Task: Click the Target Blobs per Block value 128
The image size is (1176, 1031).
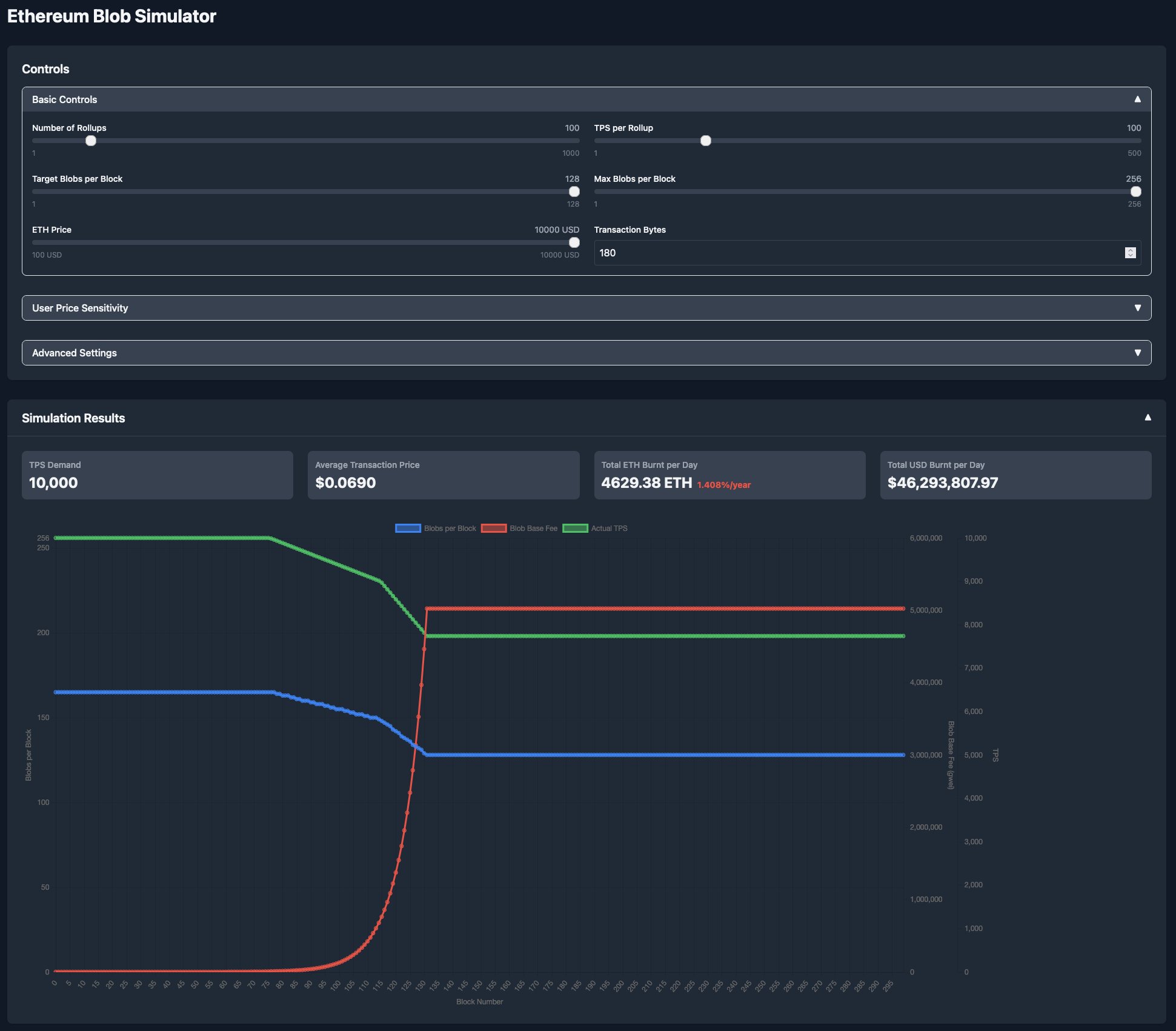Action: (572, 179)
